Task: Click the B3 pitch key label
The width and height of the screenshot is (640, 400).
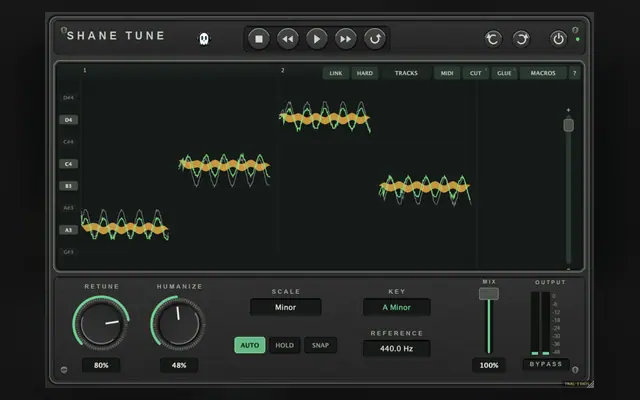Action: click(69, 186)
